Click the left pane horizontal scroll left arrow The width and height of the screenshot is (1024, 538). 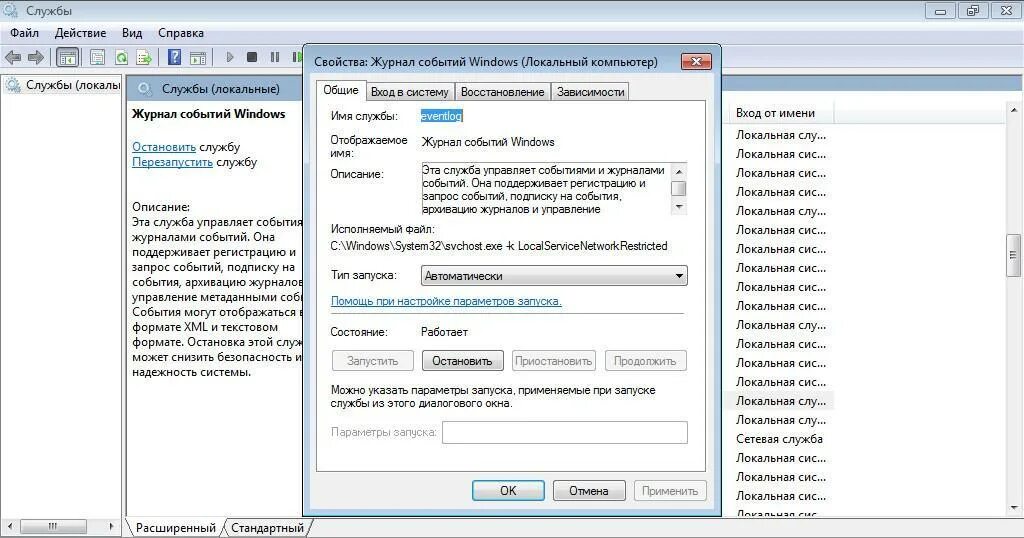pos(10,526)
